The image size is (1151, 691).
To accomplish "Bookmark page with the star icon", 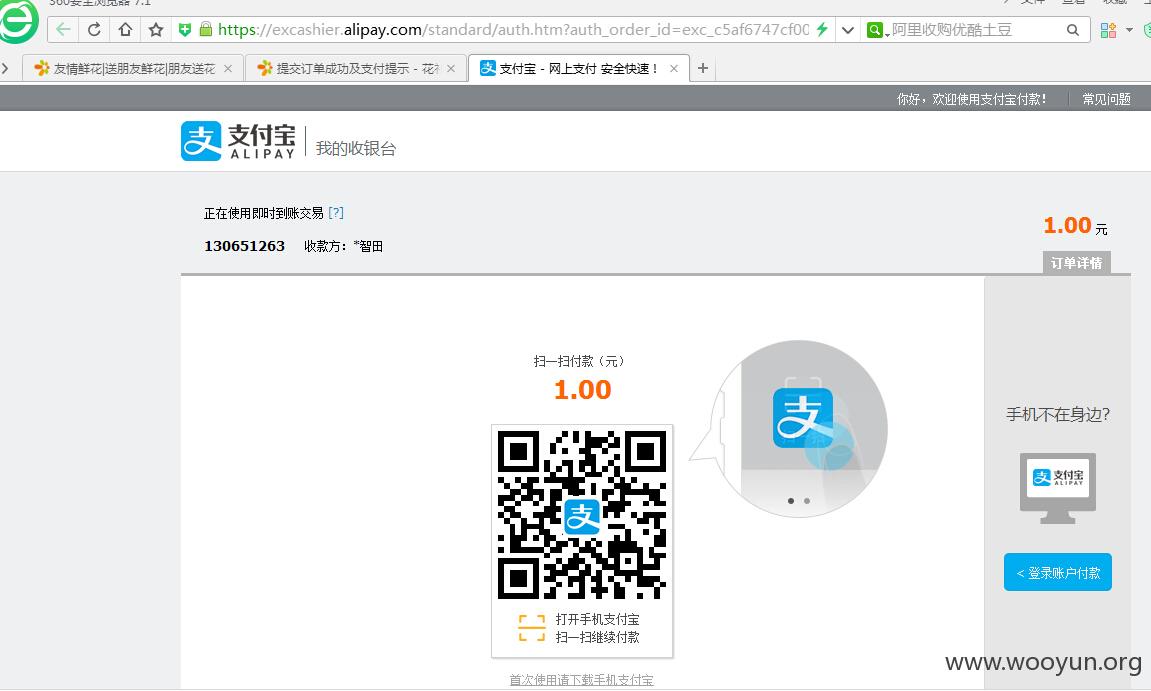I will [156, 29].
